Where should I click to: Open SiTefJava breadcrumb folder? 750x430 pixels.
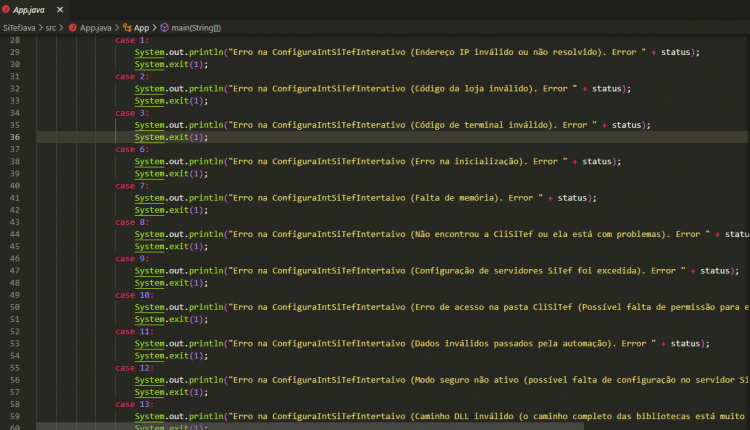[19, 28]
